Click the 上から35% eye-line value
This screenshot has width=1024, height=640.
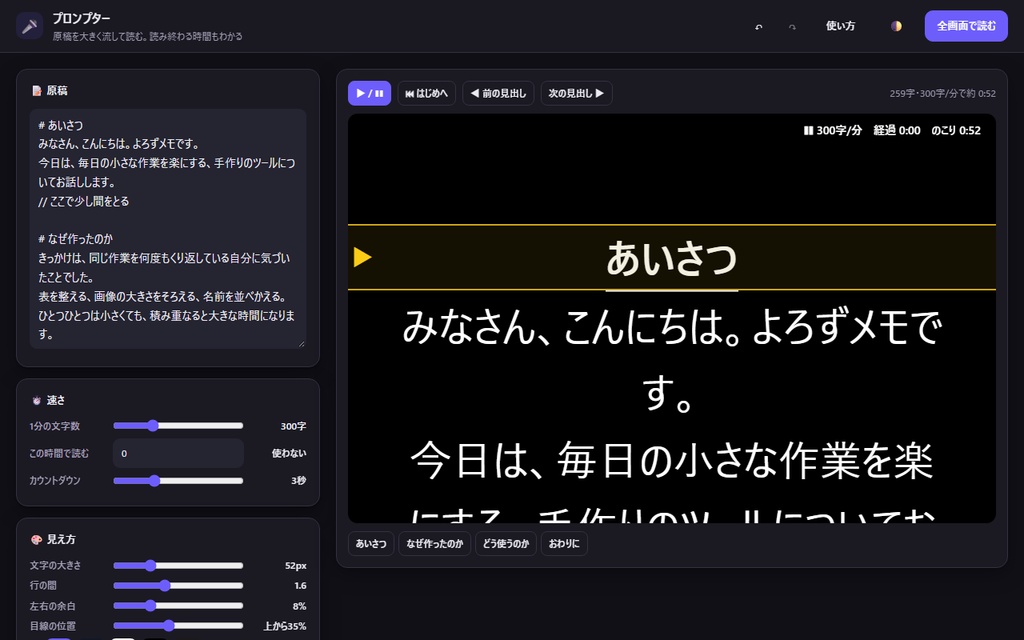(285, 626)
